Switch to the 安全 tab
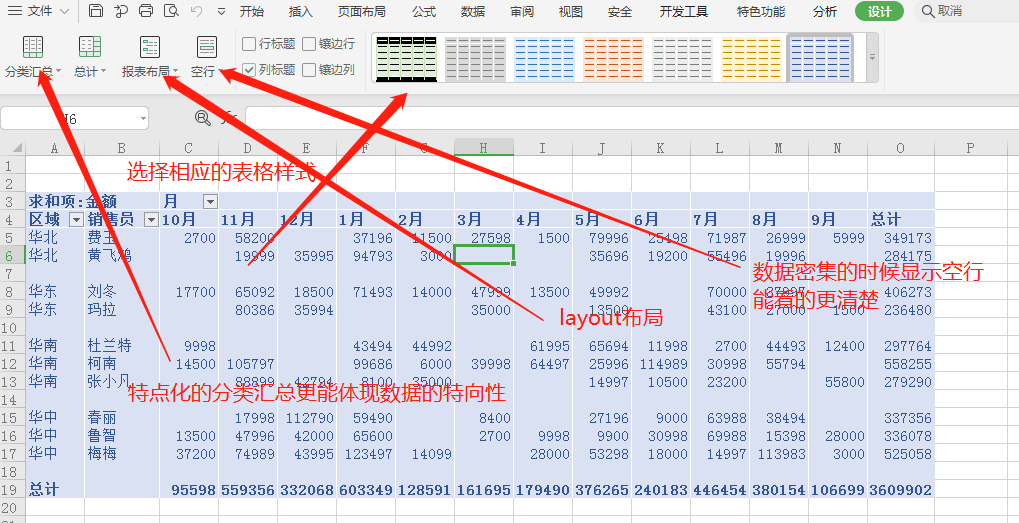This screenshot has height=523, width=1019. 620,12
